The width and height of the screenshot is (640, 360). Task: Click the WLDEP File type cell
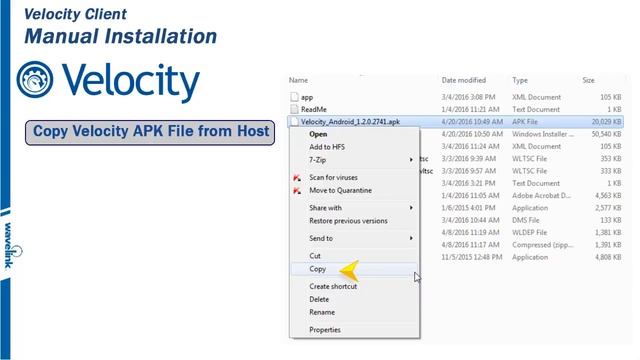tap(529, 232)
